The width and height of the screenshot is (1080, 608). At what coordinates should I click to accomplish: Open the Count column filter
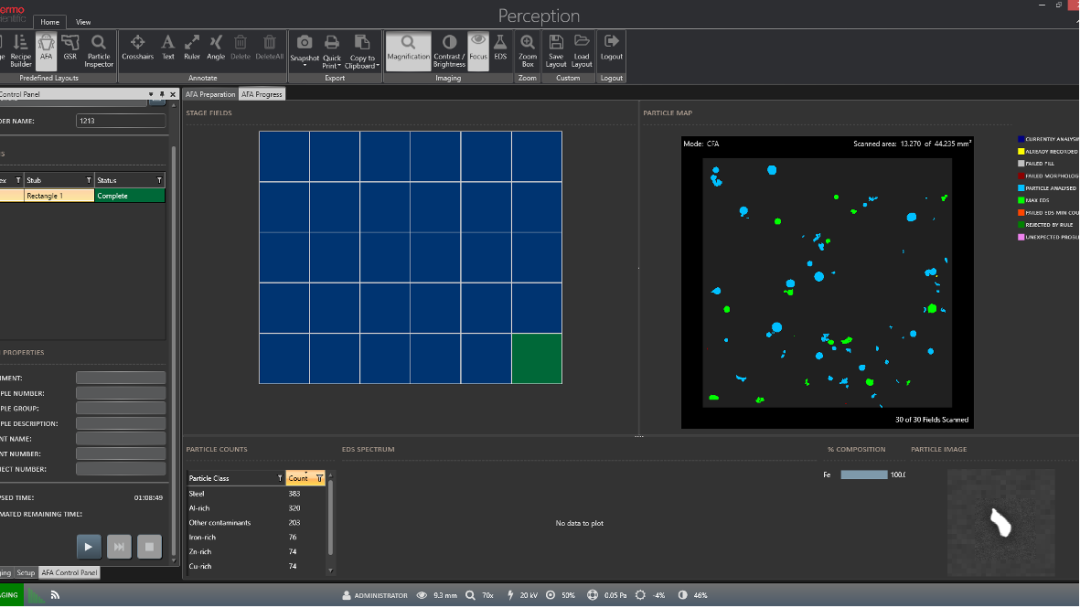(319, 478)
